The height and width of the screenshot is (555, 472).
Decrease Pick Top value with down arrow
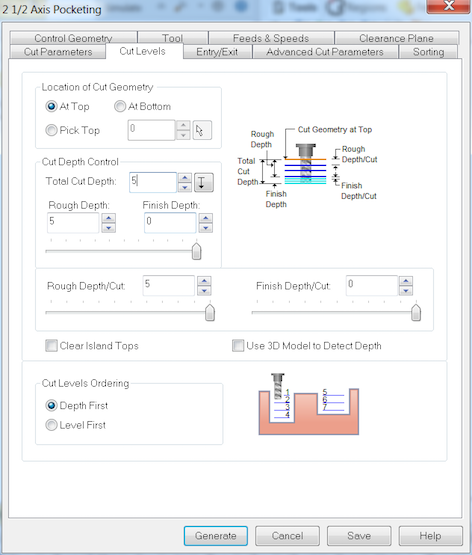(183, 135)
